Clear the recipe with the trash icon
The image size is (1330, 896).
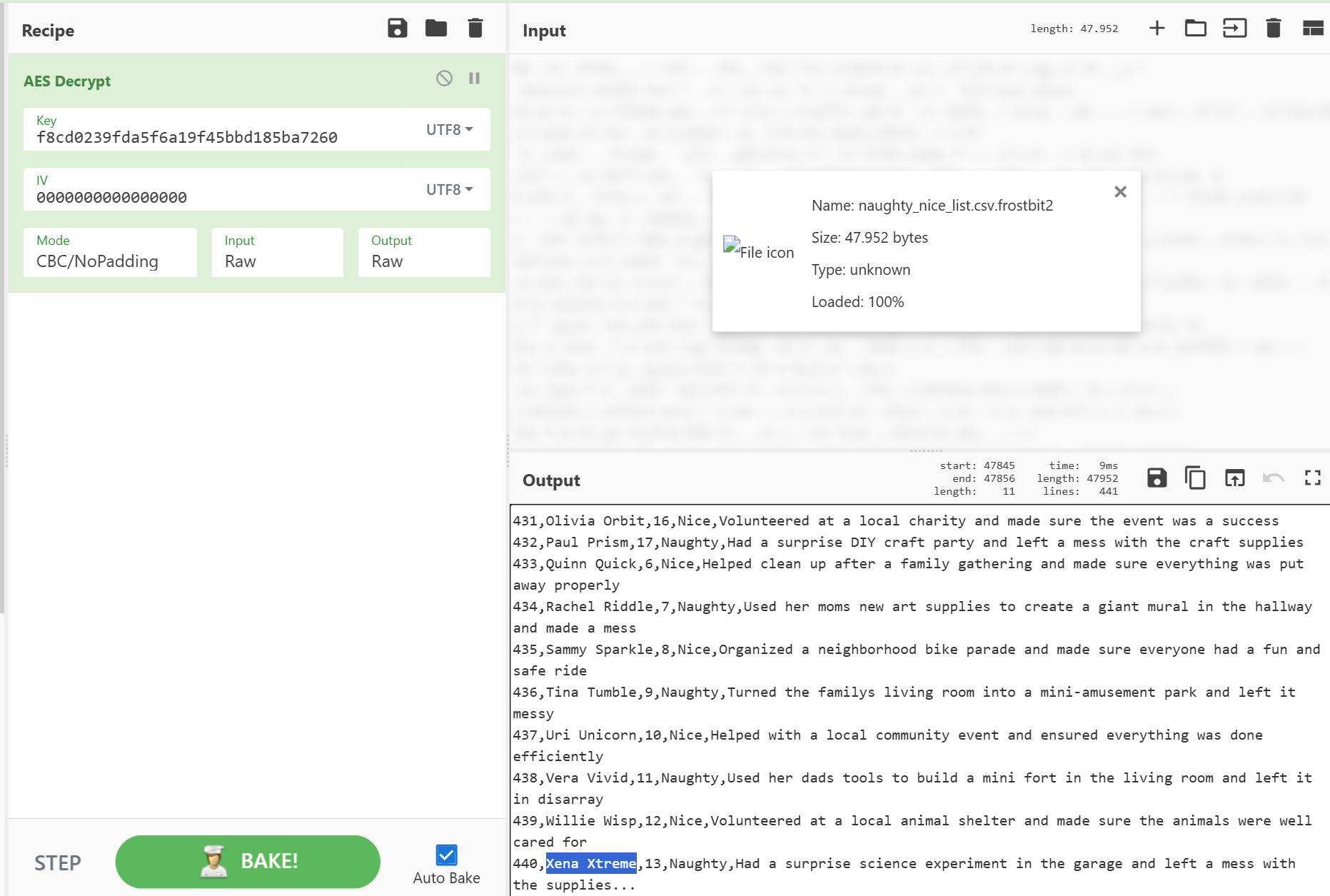(475, 29)
